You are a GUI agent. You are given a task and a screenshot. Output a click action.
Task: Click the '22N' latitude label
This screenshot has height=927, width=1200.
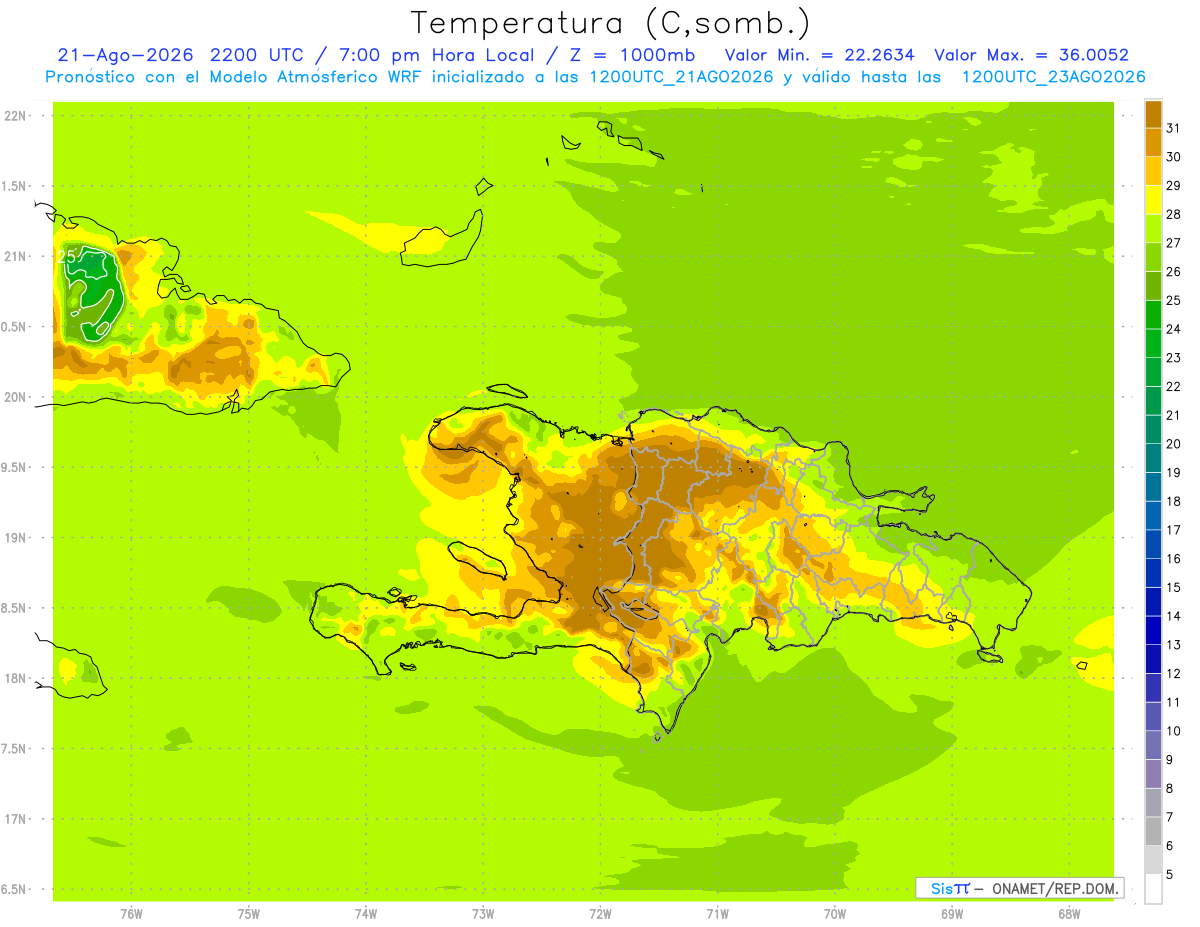tap(16, 116)
